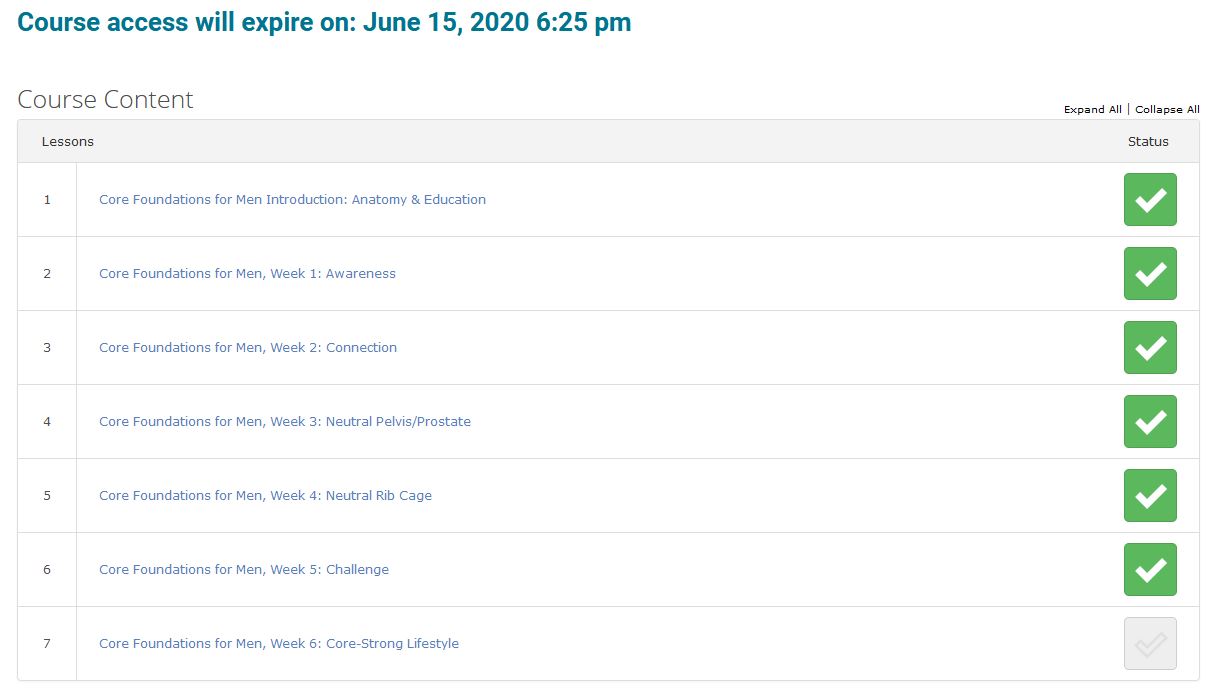Click the Week 4 Neutral Rib Cage checkmark
This screenshot has width=1220, height=700.
(1150, 496)
